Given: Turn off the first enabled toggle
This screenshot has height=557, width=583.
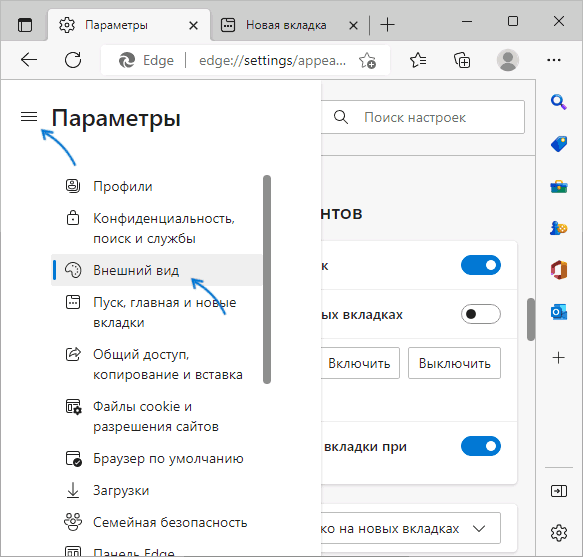Looking at the screenshot, I should 481,265.
